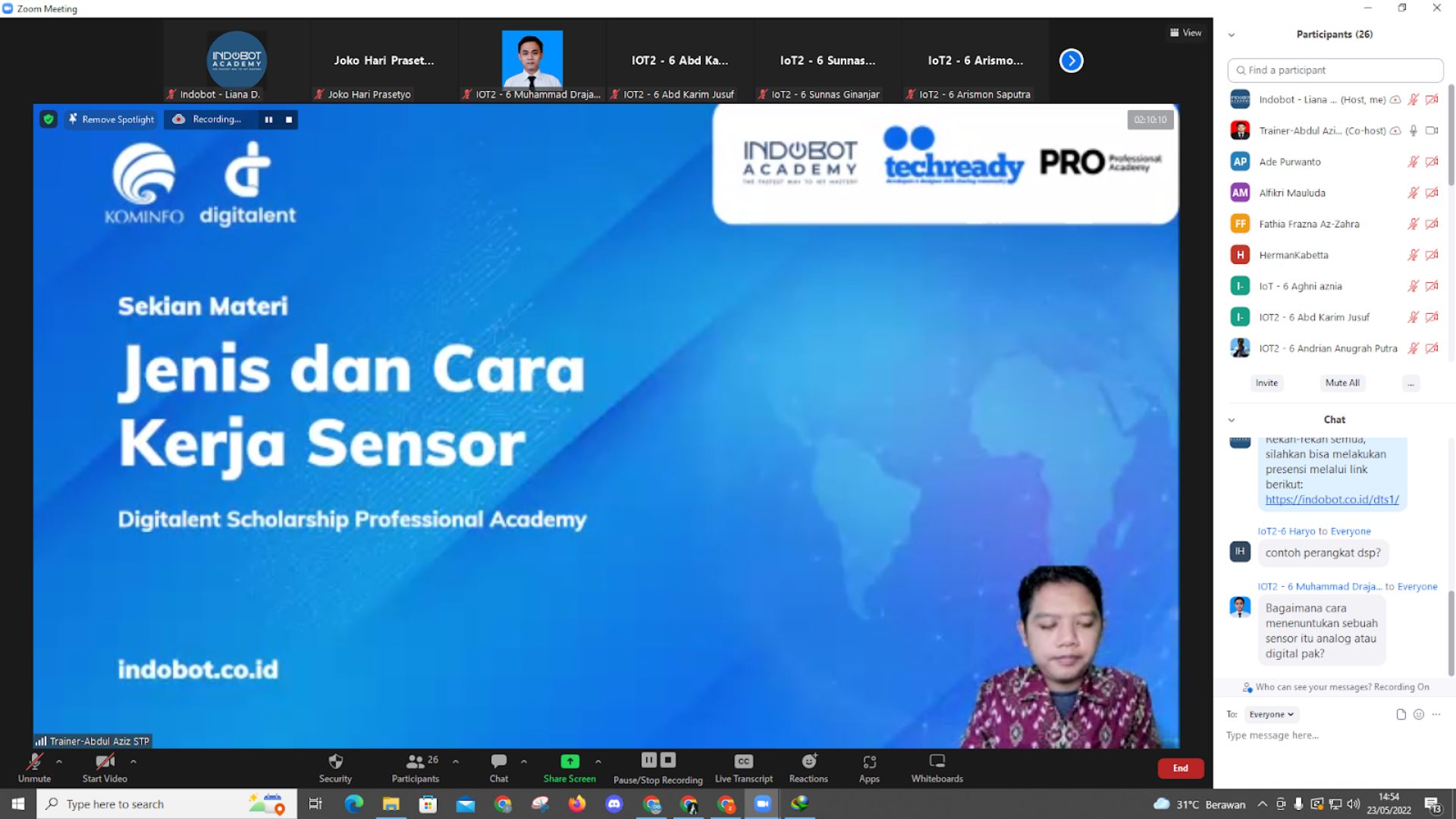Click the Mute All button
Image resolution: width=1456 pixels, height=819 pixels.
coord(1342,383)
